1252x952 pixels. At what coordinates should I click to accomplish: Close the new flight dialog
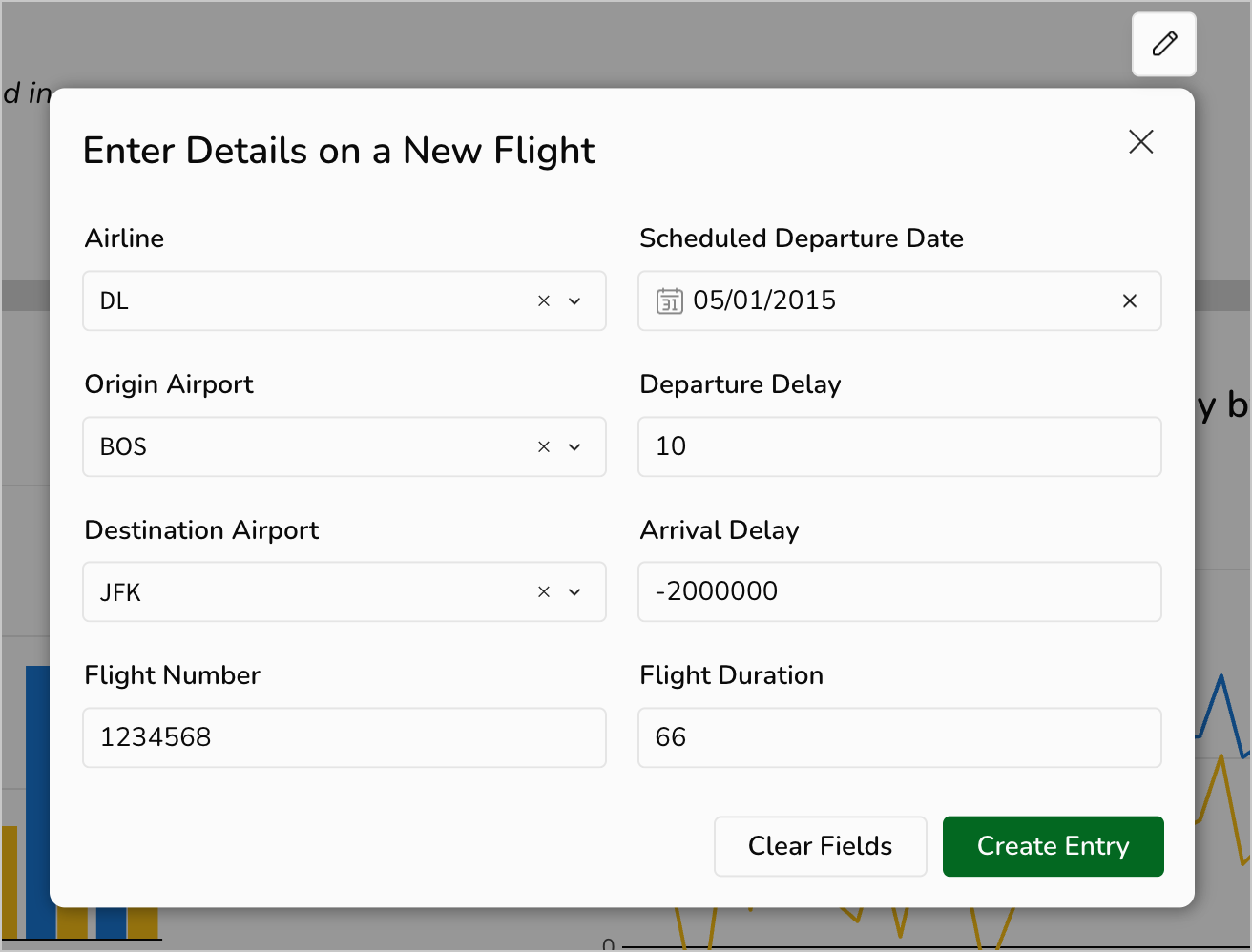[x=1140, y=142]
